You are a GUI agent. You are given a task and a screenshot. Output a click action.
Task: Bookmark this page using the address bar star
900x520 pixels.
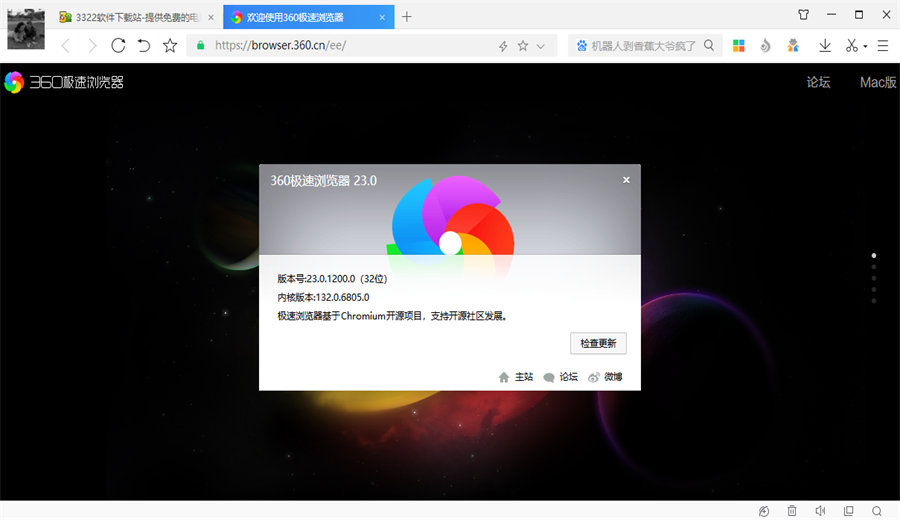(522, 45)
